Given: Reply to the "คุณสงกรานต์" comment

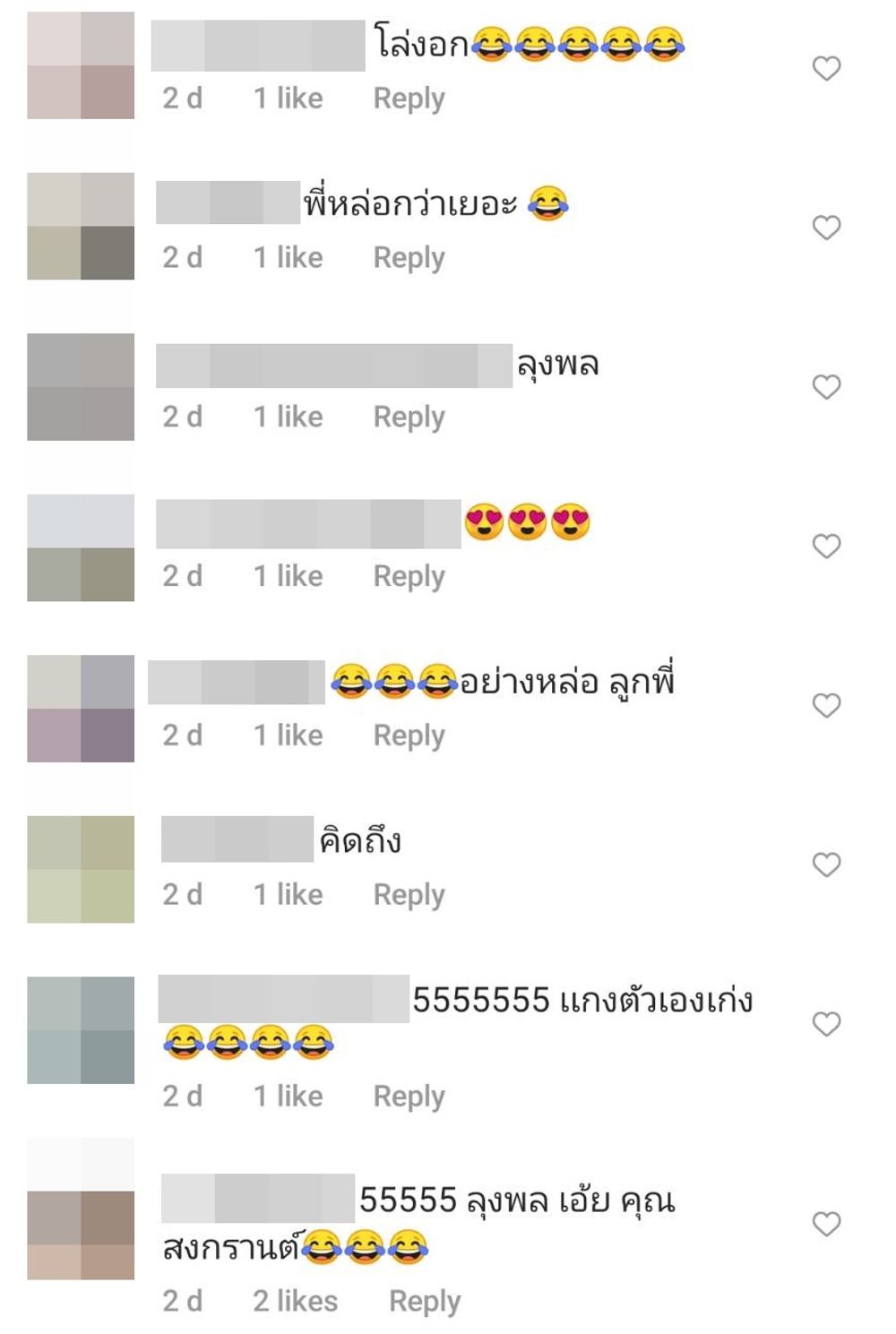Looking at the screenshot, I should tap(425, 1302).
